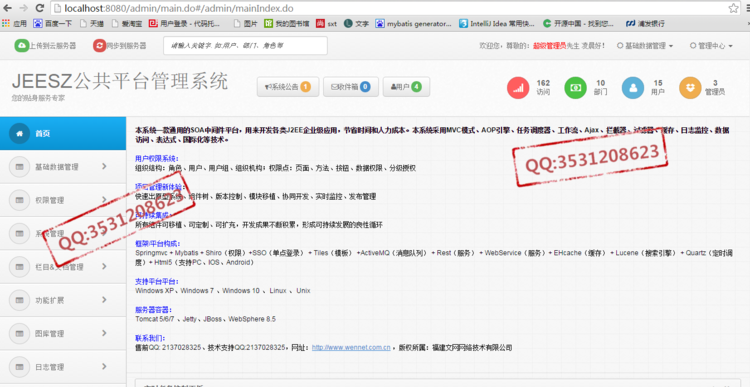Open the 用户登录 - 代码托 bookmark
This screenshot has height=387, width=750.
pyautogui.click(x=184, y=23)
